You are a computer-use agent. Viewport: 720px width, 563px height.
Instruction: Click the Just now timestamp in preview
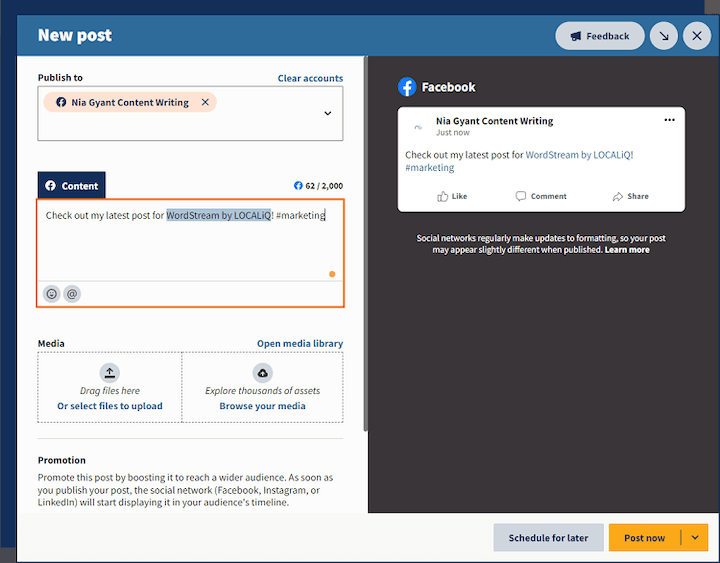453,133
